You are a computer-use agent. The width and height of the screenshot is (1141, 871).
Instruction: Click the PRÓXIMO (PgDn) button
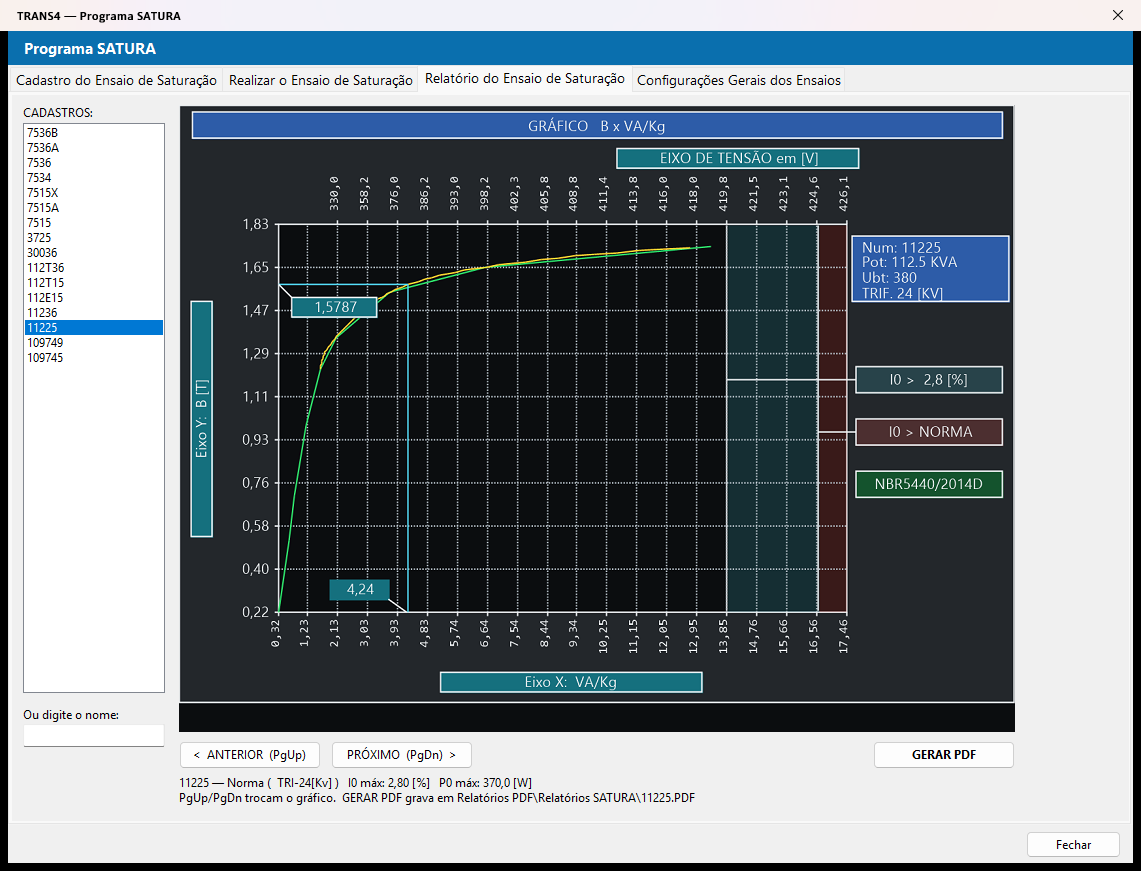click(x=402, y=755)
